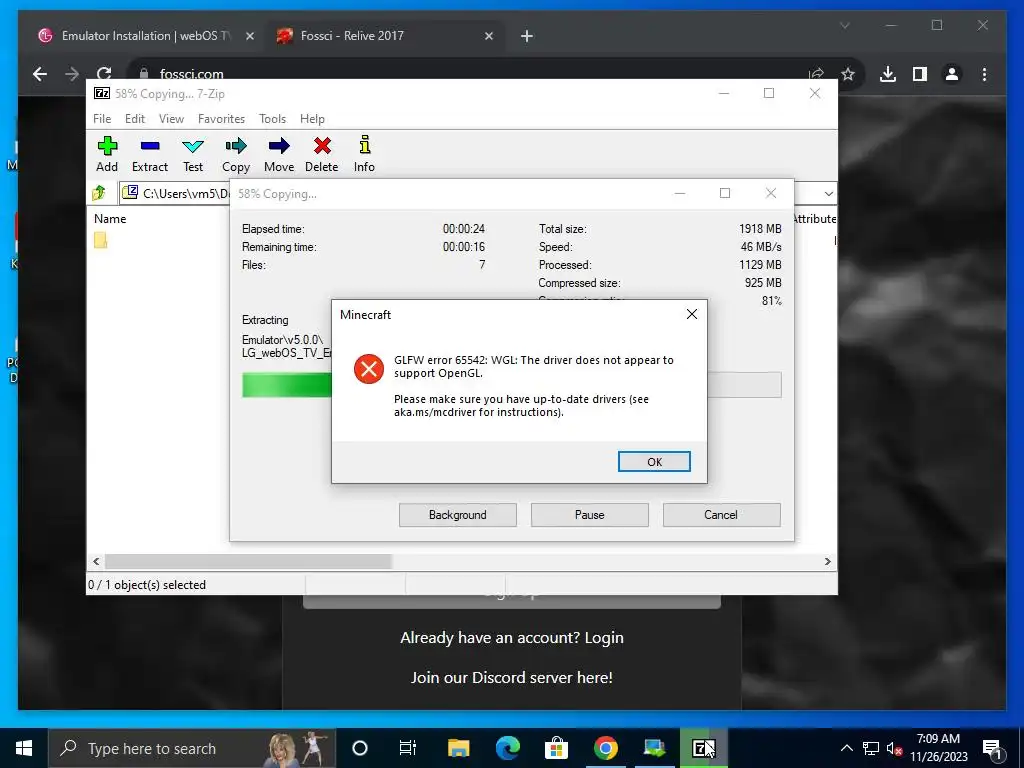The image size is (1024, 768).
Task: Open Chrome three-dot menu
Action: 984,74
